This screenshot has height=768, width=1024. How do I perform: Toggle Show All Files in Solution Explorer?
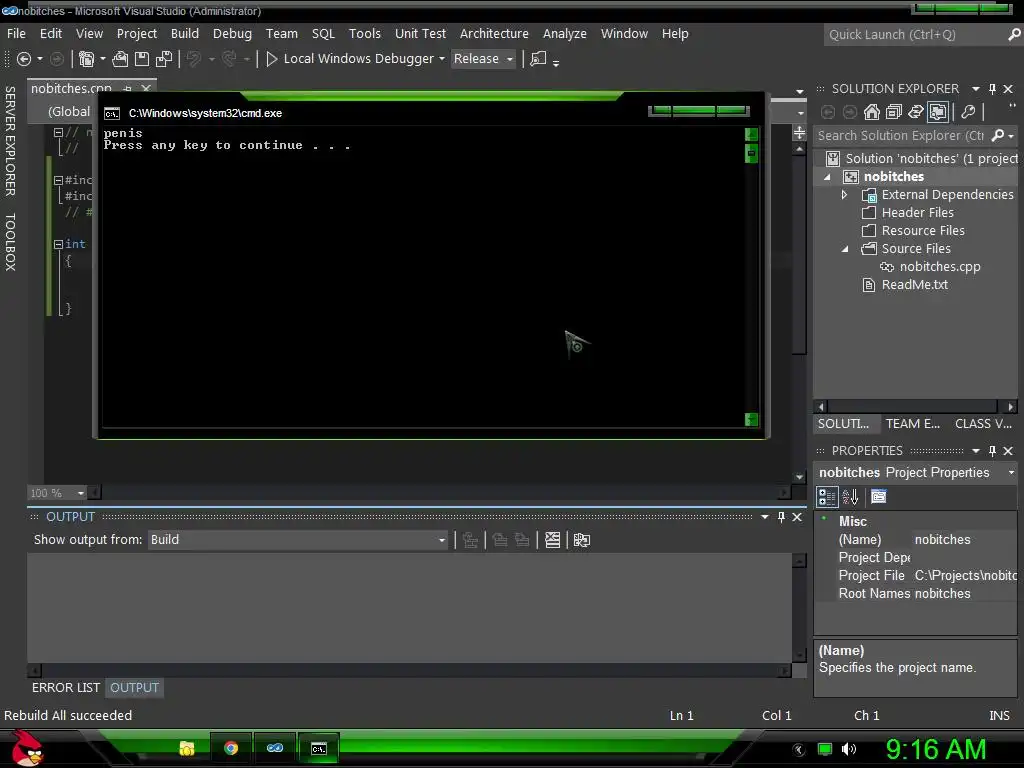click(x=938, y=112)
